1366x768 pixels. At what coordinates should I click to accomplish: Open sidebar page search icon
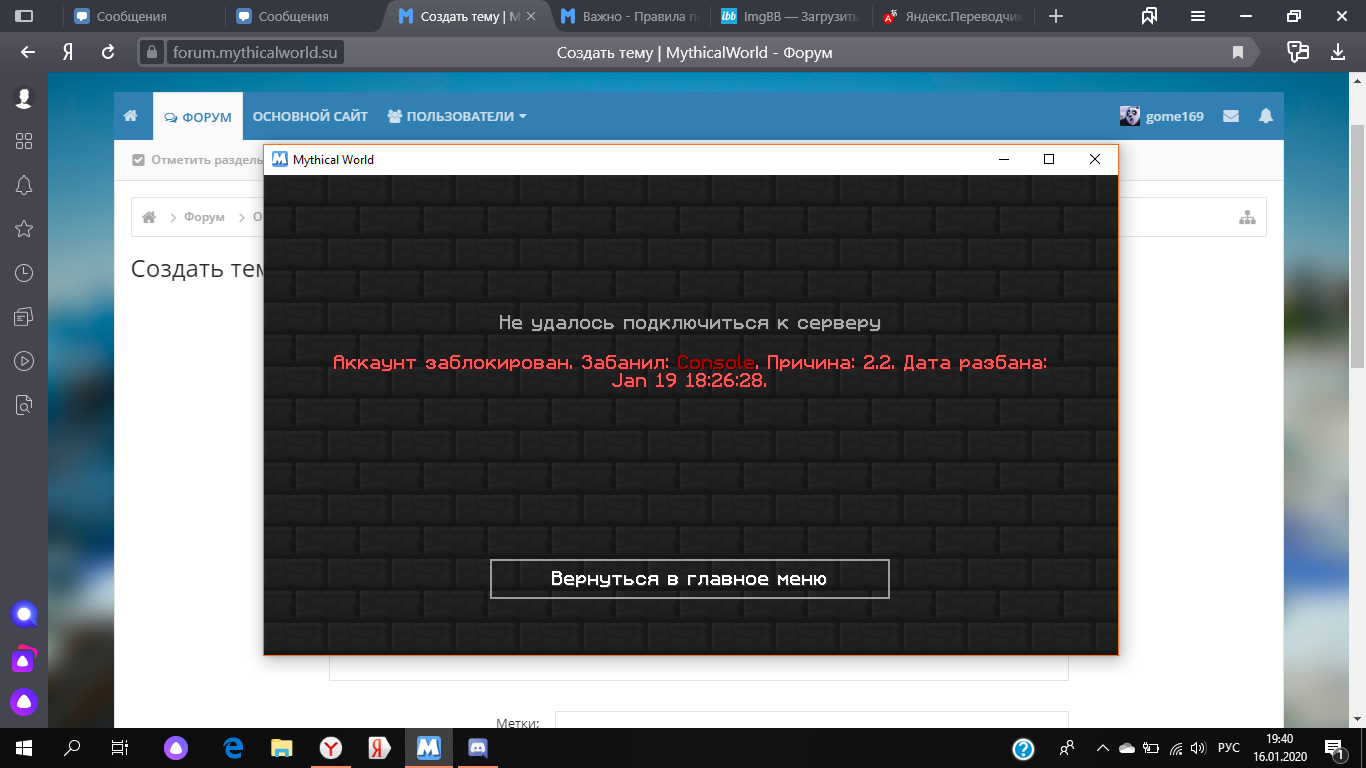coord(24,405)
